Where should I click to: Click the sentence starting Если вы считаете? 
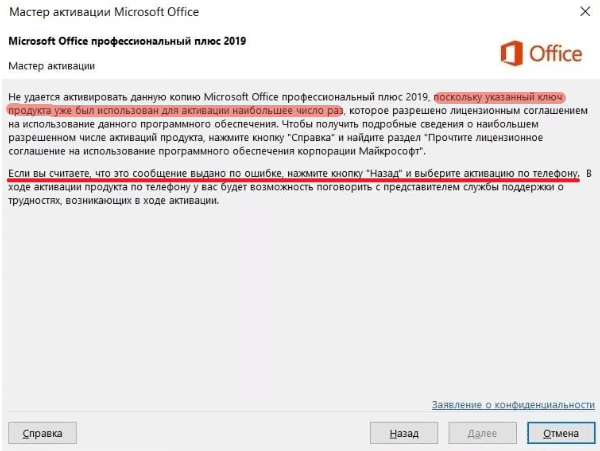point(294,174)
